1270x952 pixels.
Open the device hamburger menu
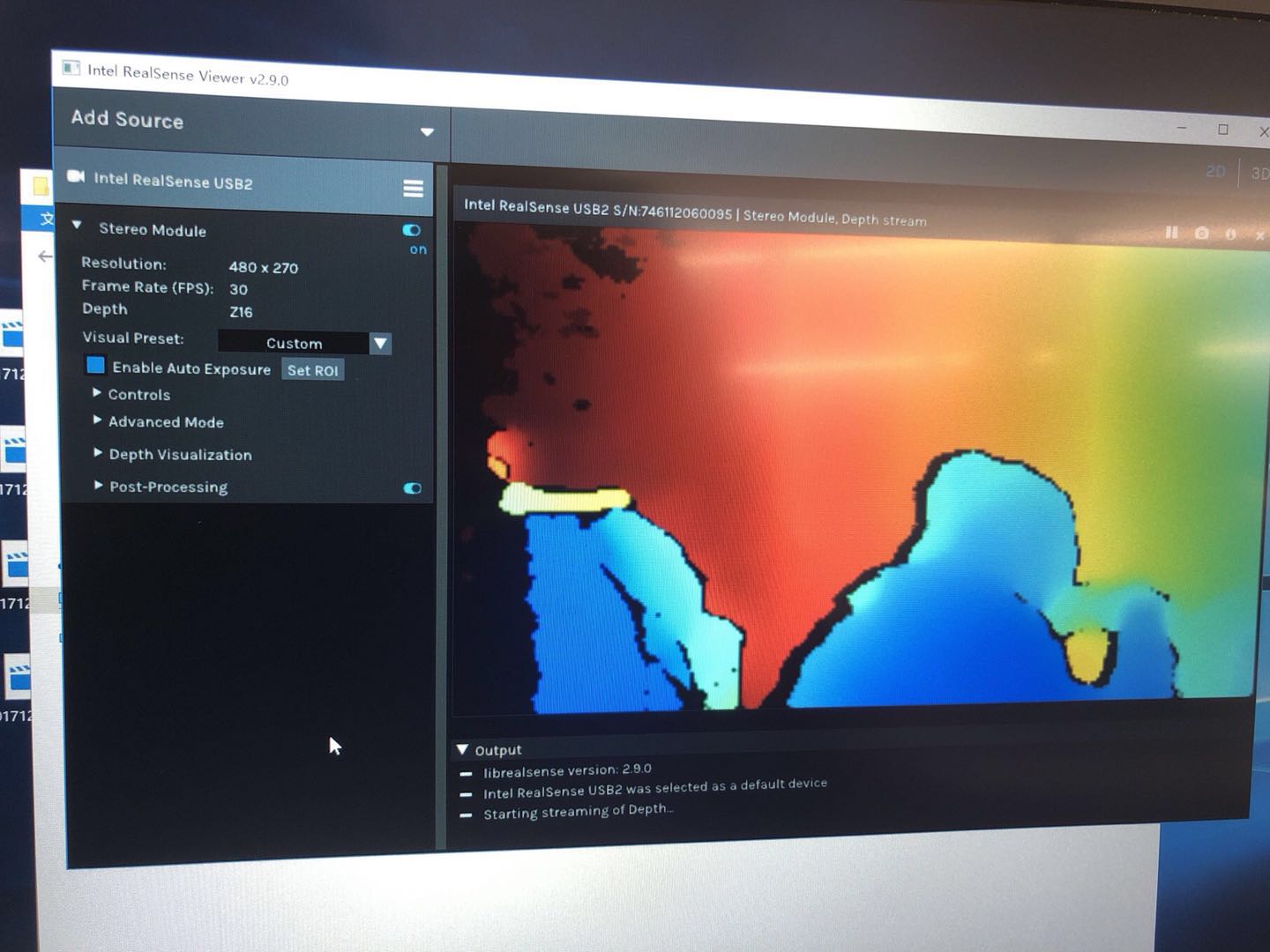pyautogui.click(x=413, y=189)
